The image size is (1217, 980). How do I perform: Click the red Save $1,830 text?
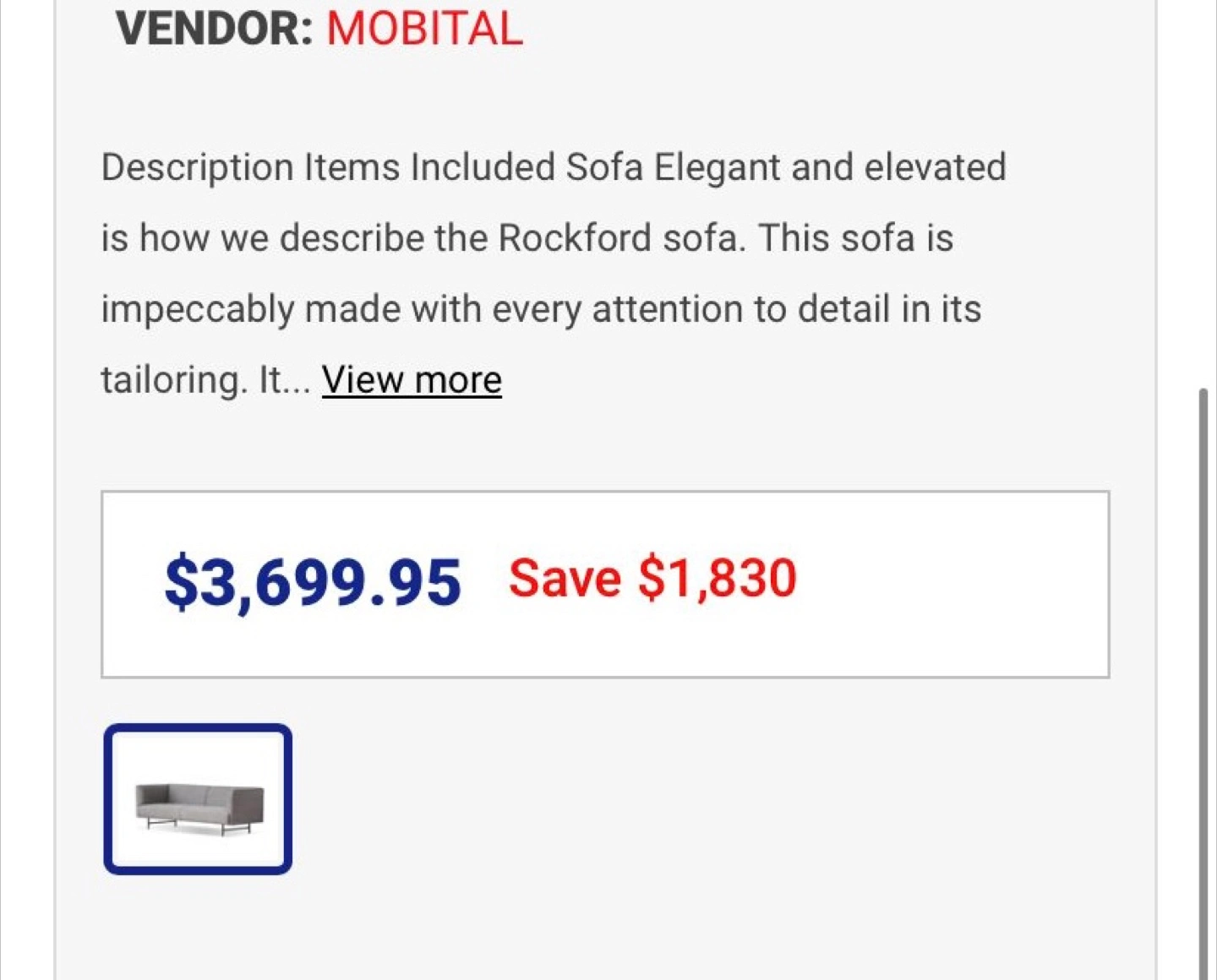click(652, 579)
